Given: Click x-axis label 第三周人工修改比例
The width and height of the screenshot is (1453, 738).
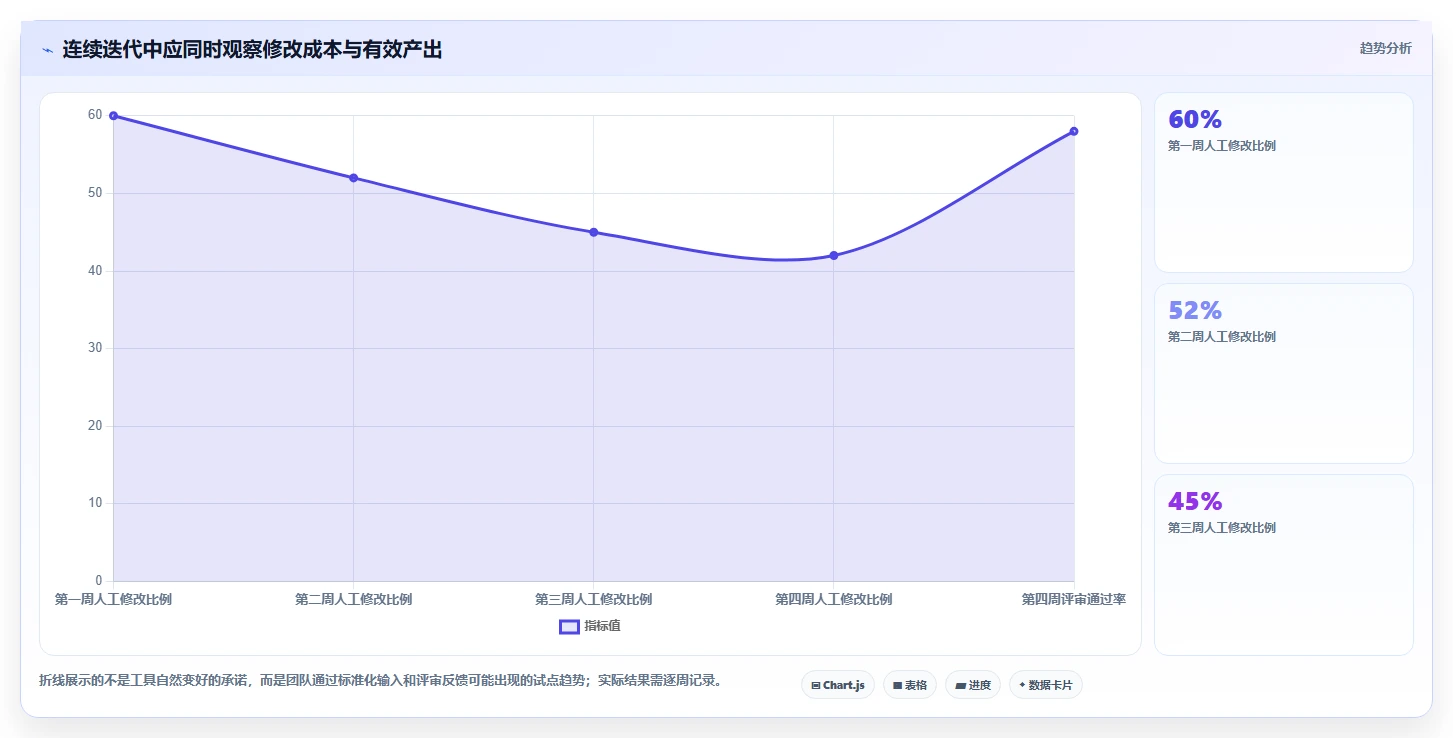Looking at the screenshot, I should pyautogui.click(x=594, y=600).
